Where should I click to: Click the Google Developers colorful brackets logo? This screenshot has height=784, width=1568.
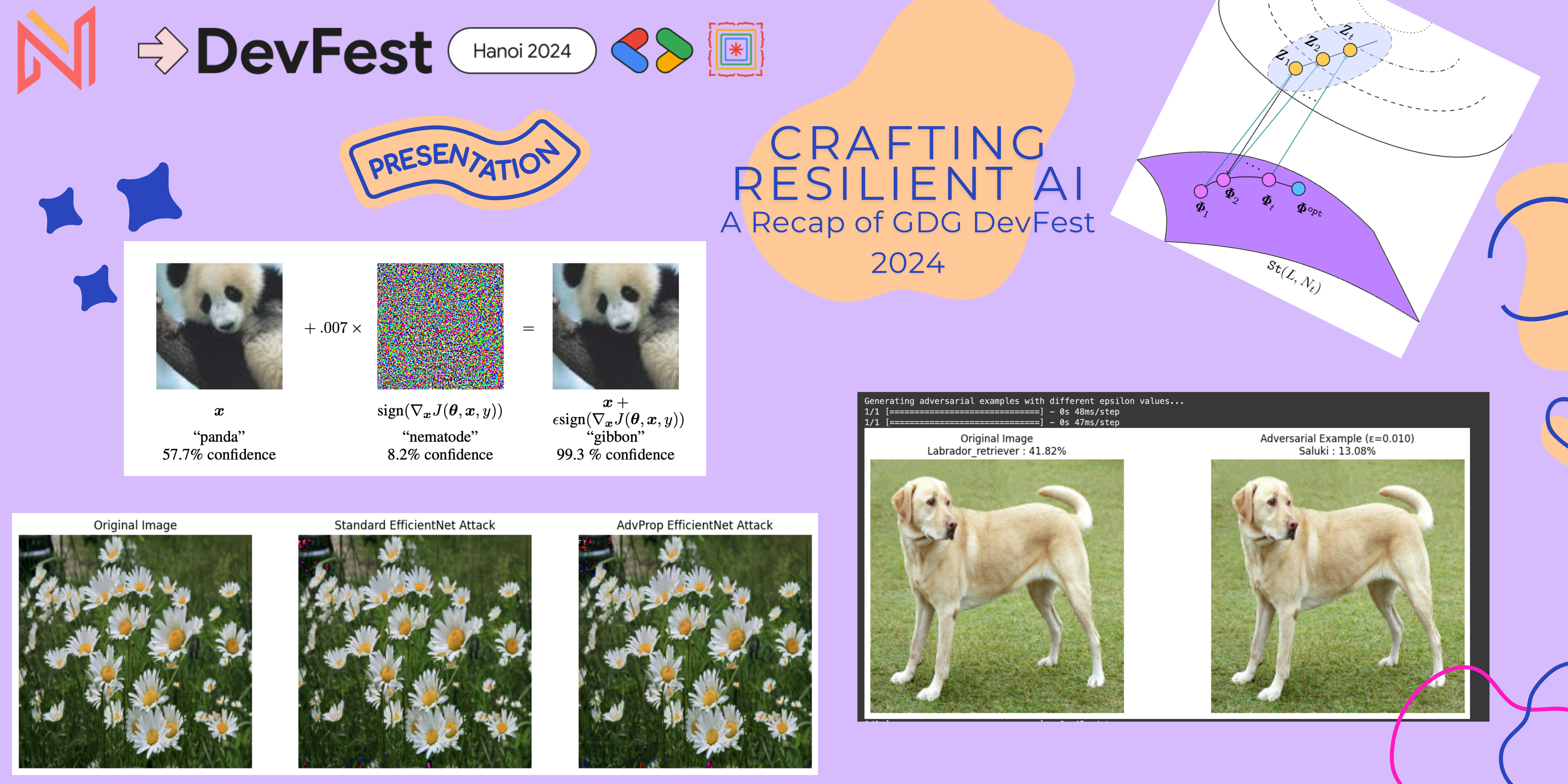point(652,51)
